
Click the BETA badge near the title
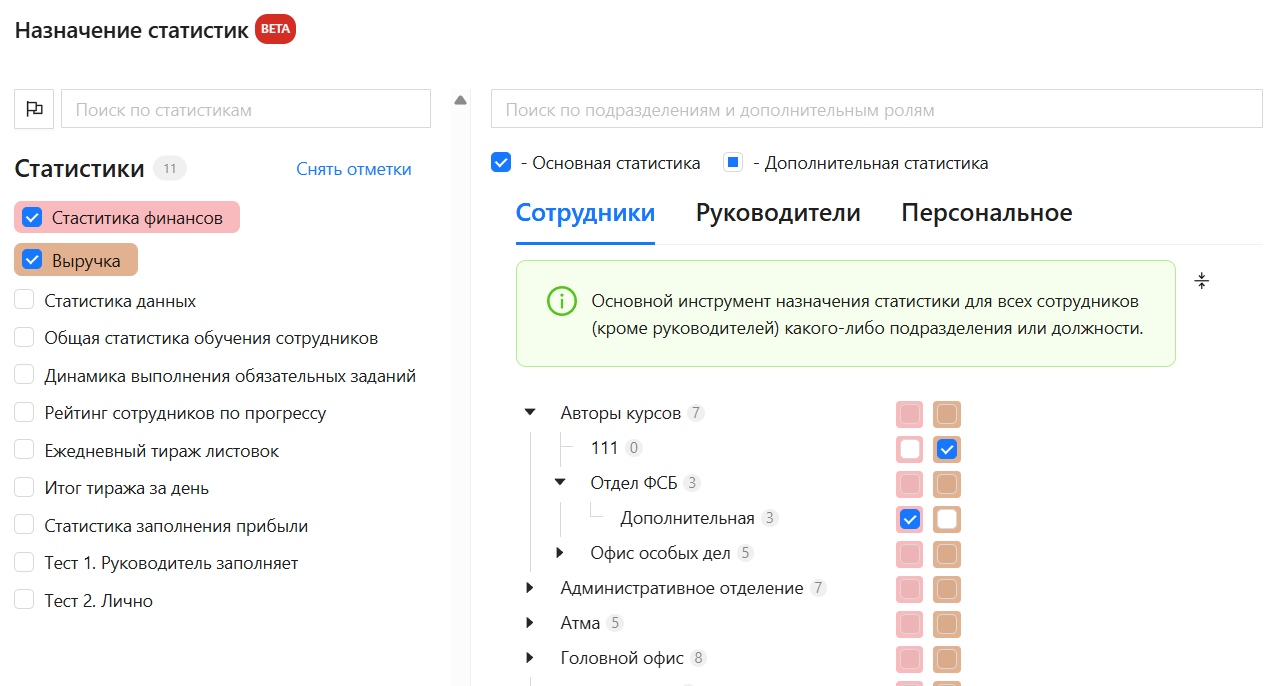point(275,29)
